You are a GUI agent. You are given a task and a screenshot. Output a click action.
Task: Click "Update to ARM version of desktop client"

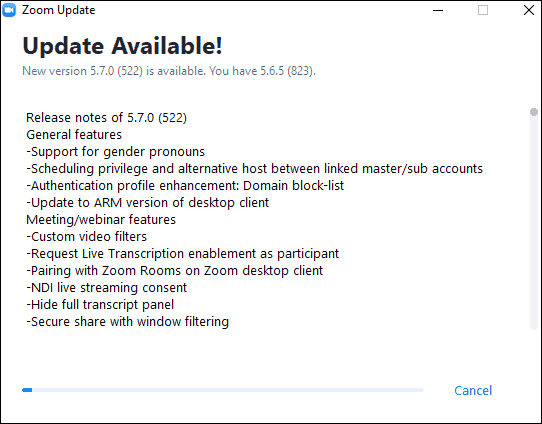tap(148, 203)
